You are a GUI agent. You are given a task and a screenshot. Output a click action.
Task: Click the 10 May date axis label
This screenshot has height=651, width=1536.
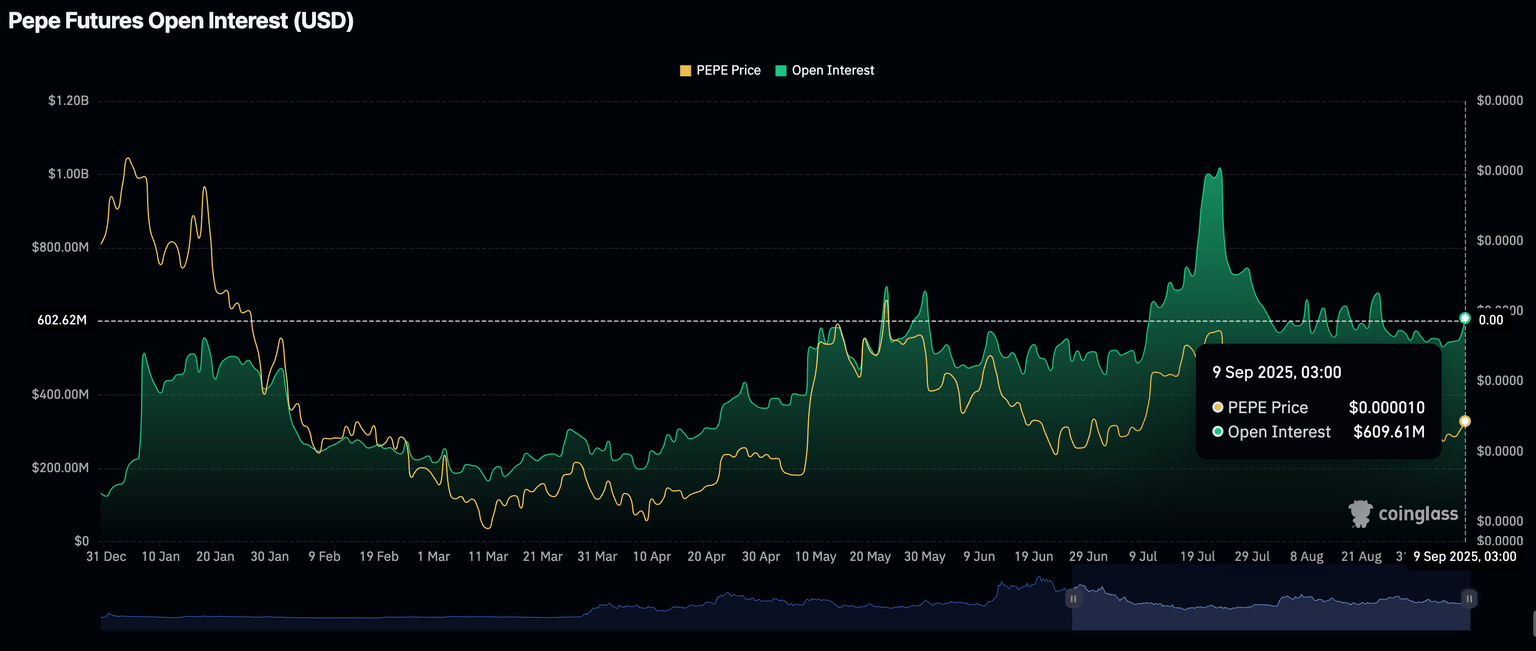(816, 557)
